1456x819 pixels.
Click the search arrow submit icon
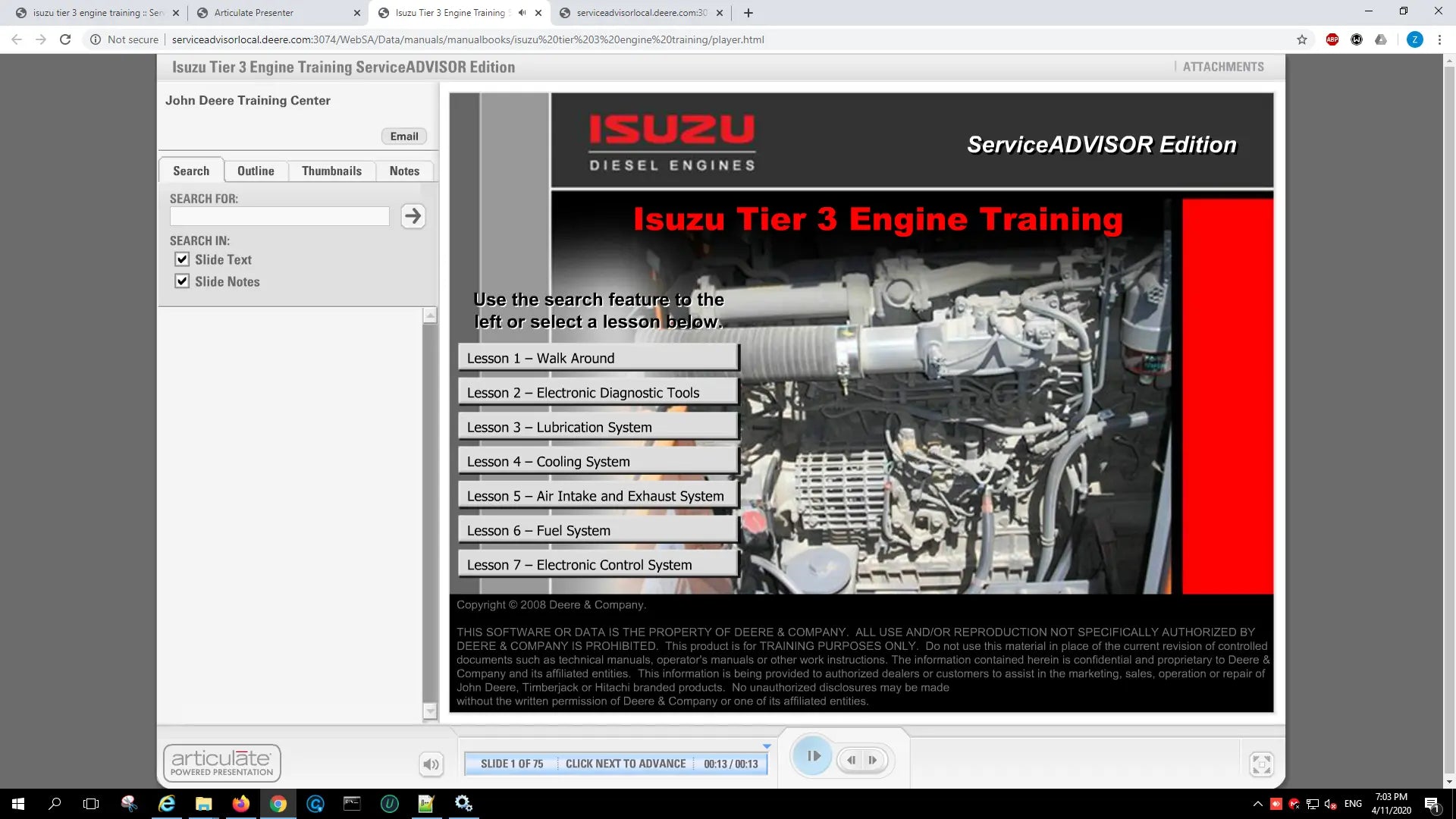(413, 216)
